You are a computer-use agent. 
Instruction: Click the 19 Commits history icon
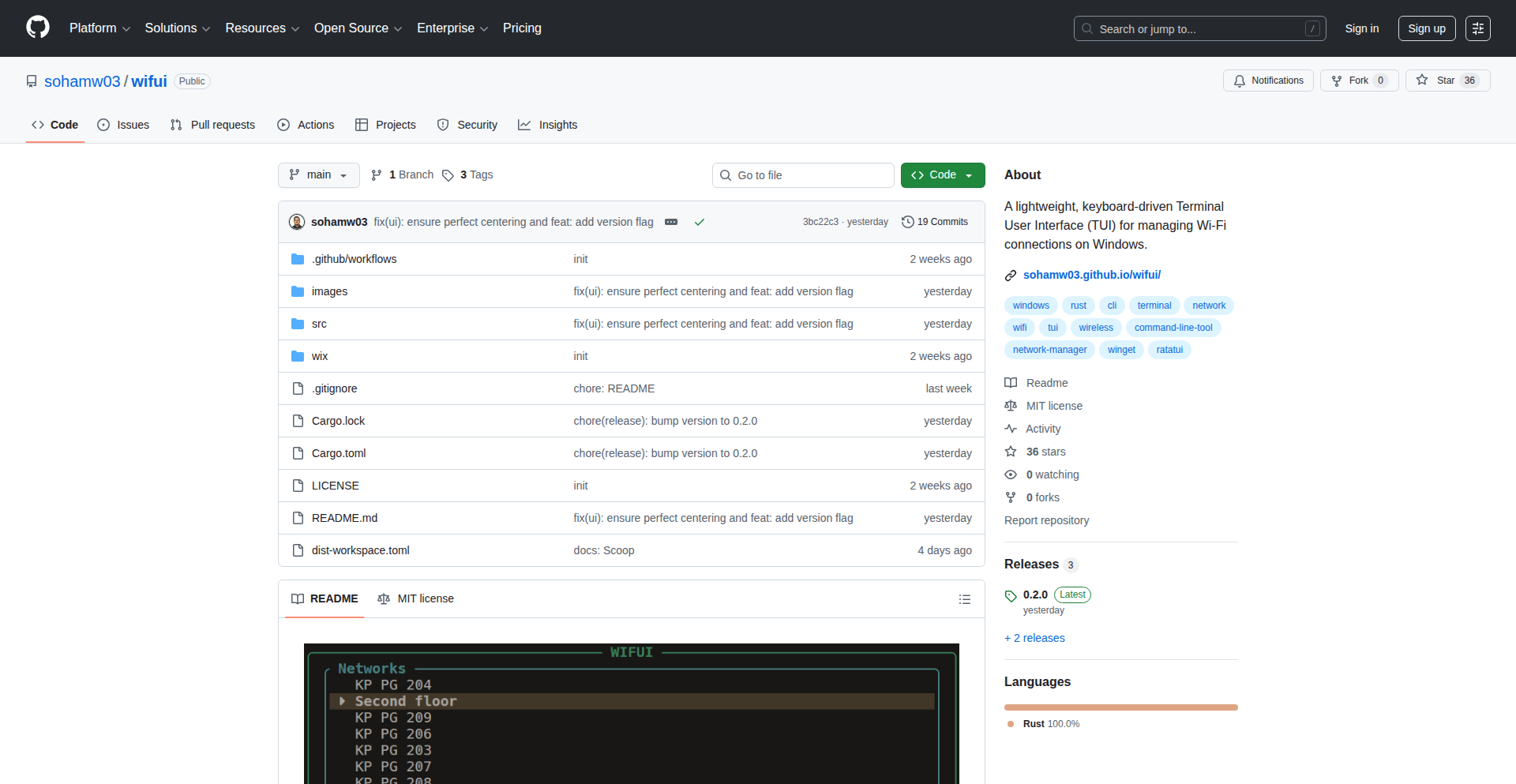(x=908, y=222)
